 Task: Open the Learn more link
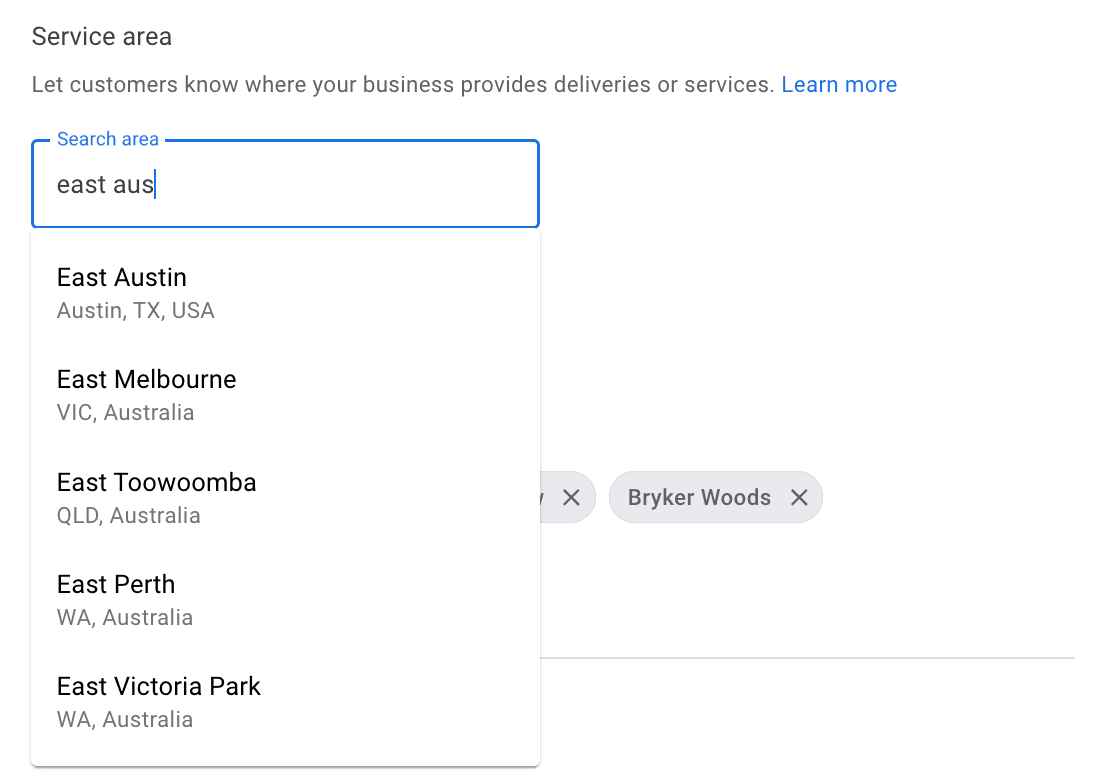pos(839,85)
